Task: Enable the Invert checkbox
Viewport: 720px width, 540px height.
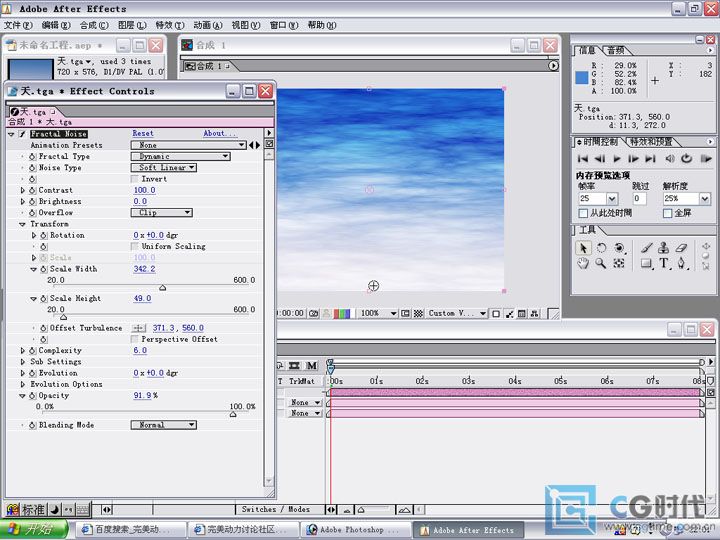Action: (x=135, y=179)
